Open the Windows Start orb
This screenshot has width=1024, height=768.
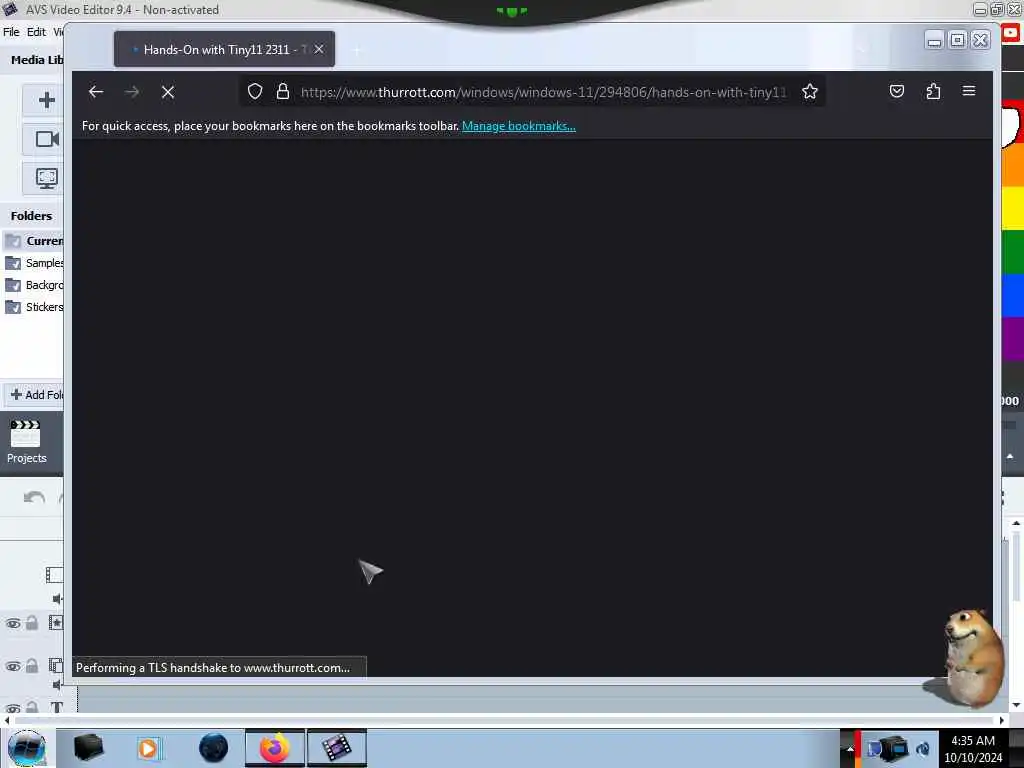pyautogui.click(x=26, y=748)
